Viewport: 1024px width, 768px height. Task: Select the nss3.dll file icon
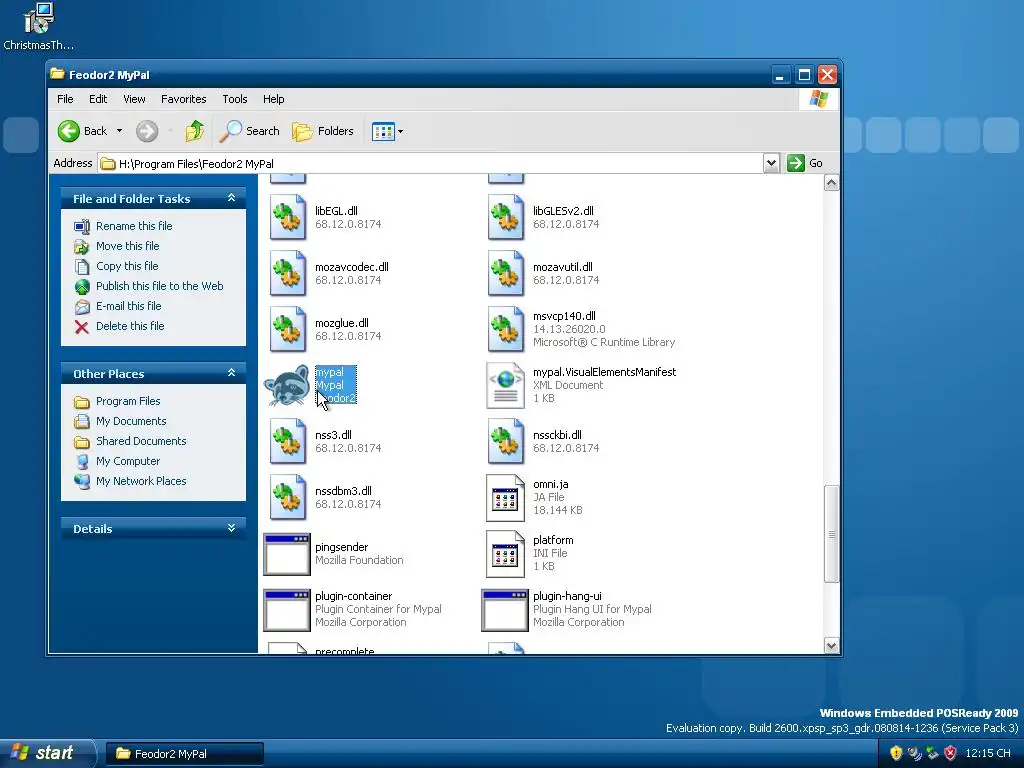pos(288,441)
